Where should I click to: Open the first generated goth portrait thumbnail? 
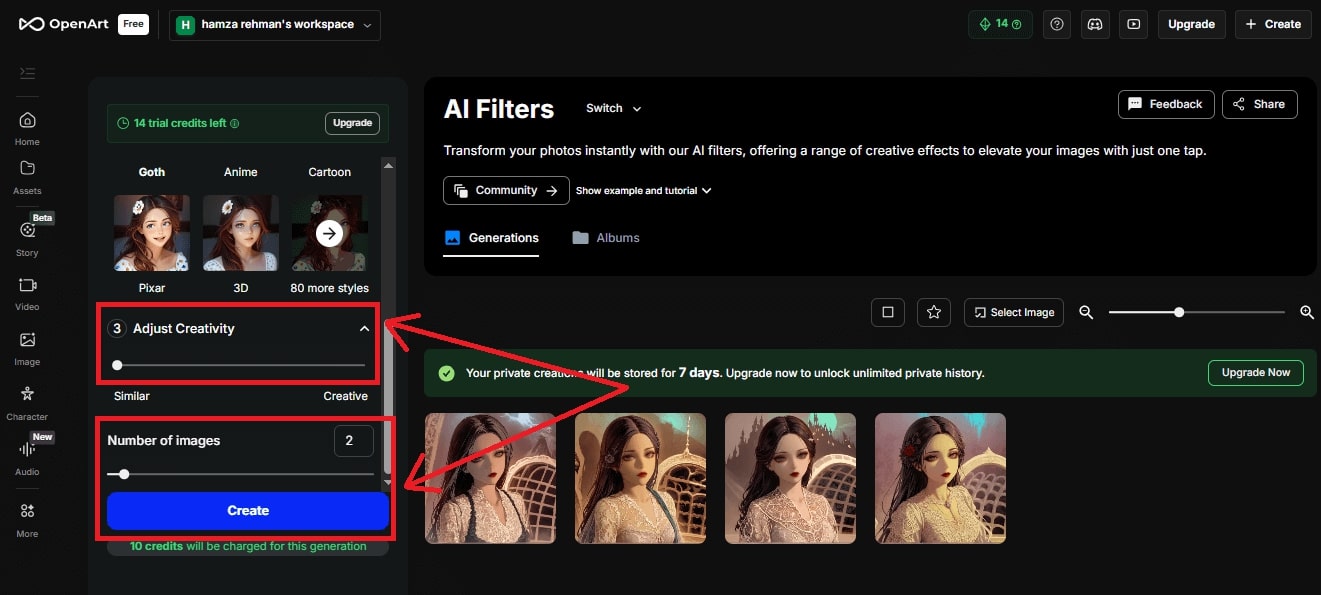point(490,478)
